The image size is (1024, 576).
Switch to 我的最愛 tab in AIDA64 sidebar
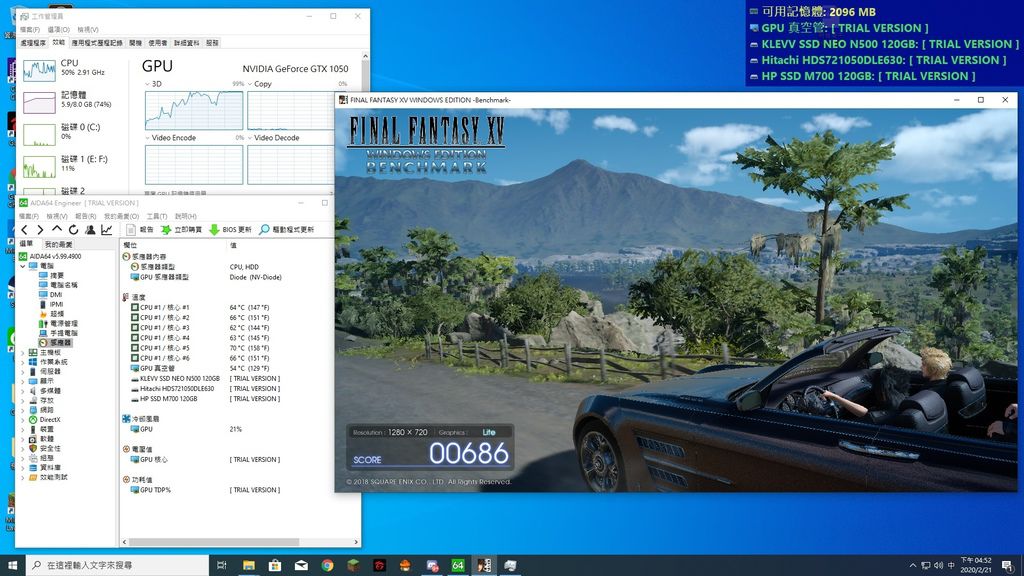[x=58, y=244]
